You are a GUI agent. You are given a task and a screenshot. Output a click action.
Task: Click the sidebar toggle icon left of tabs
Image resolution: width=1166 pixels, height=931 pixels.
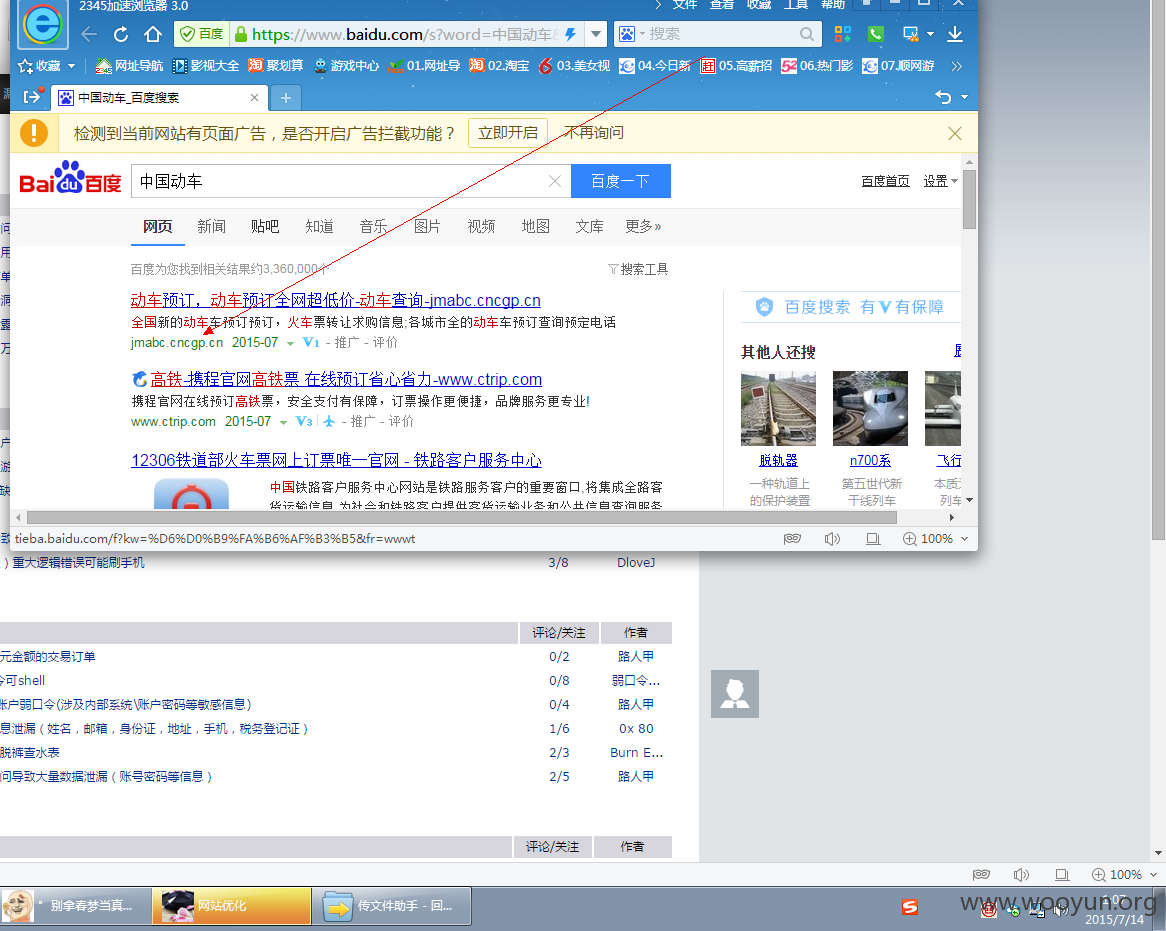pyautogui.click(x=33, y=97)
